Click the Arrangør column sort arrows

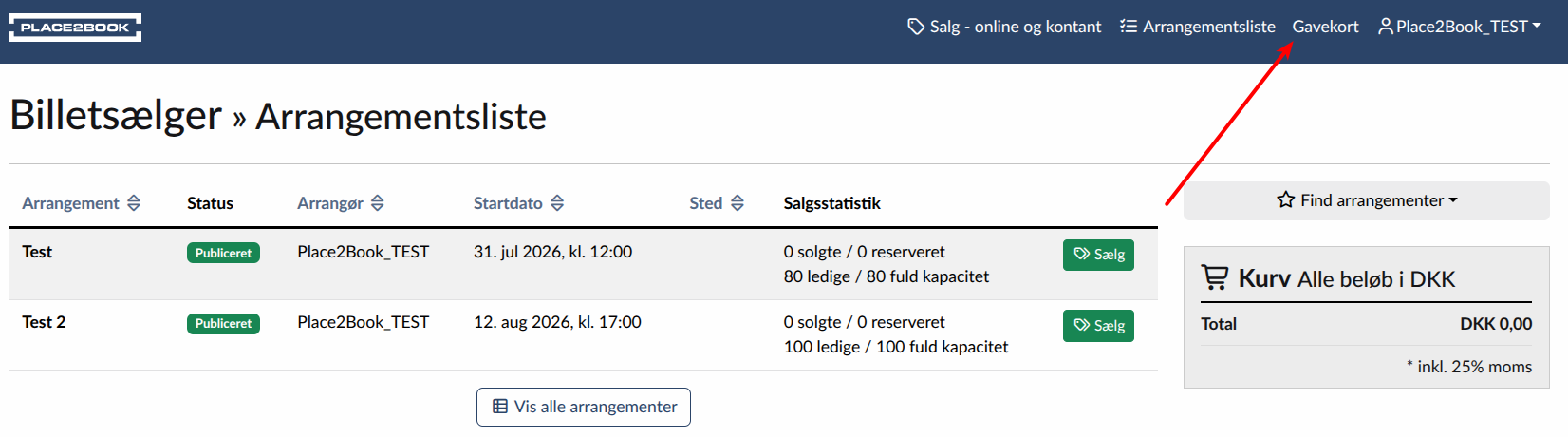pos(378,203)
